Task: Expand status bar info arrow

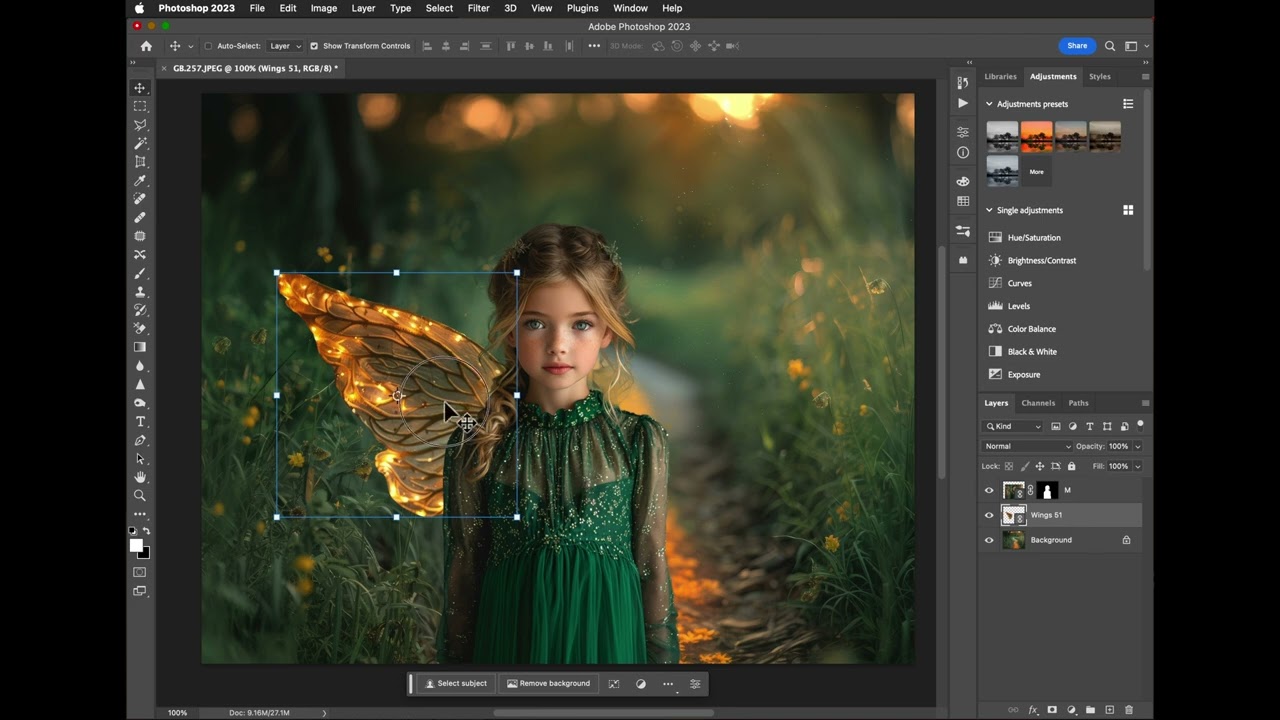Action: click(x=324, y=713)
